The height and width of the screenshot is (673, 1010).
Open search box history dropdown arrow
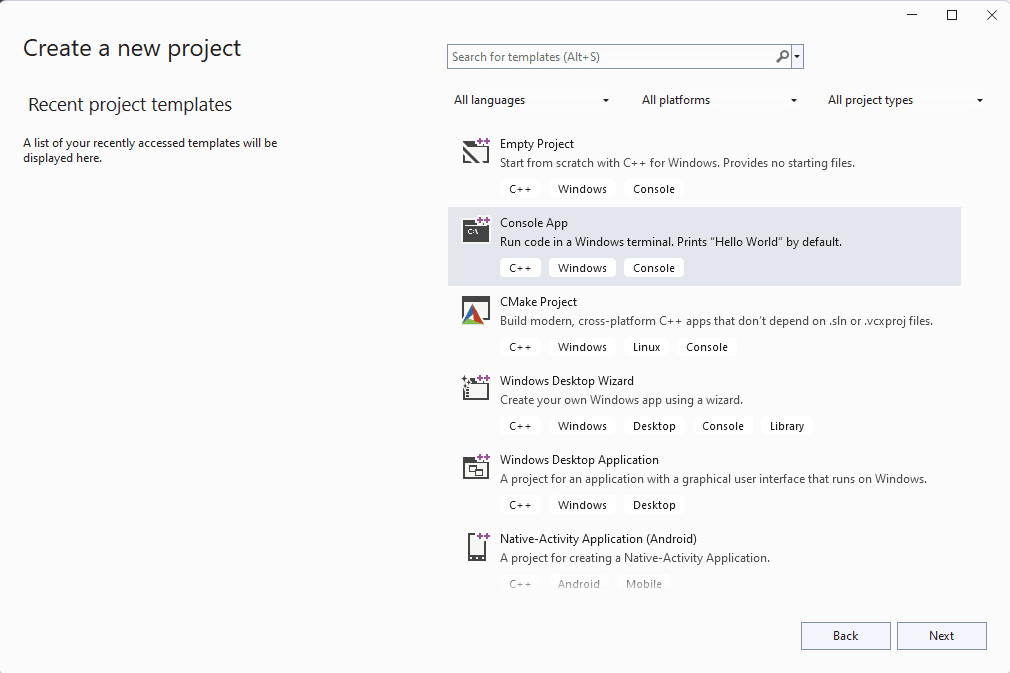[797, 57]
